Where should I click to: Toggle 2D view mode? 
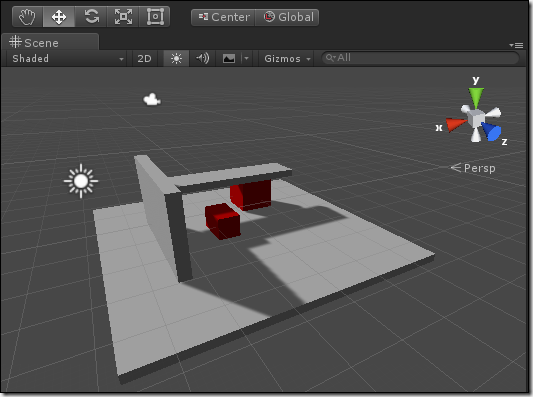(x=144, y=58)
